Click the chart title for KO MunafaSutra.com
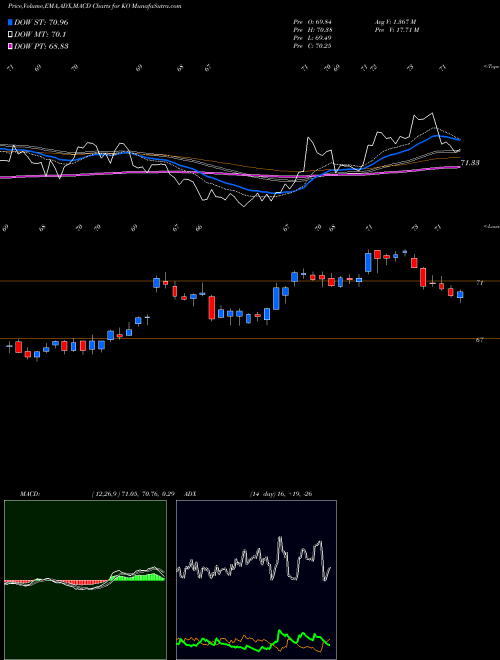 95,6
